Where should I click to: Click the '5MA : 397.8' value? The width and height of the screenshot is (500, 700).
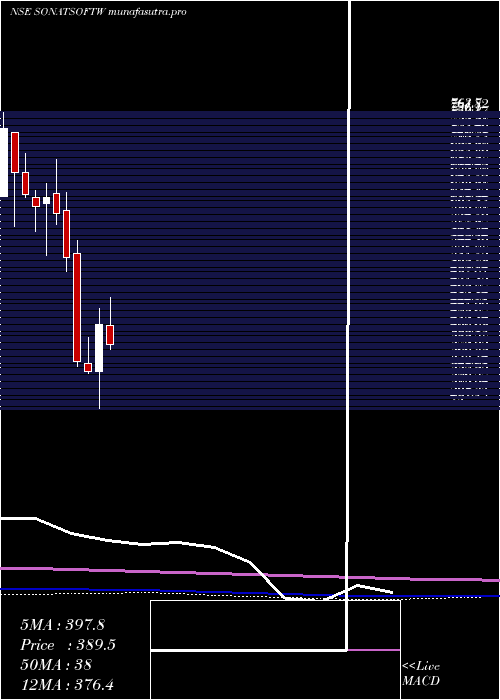coord(62,625)
